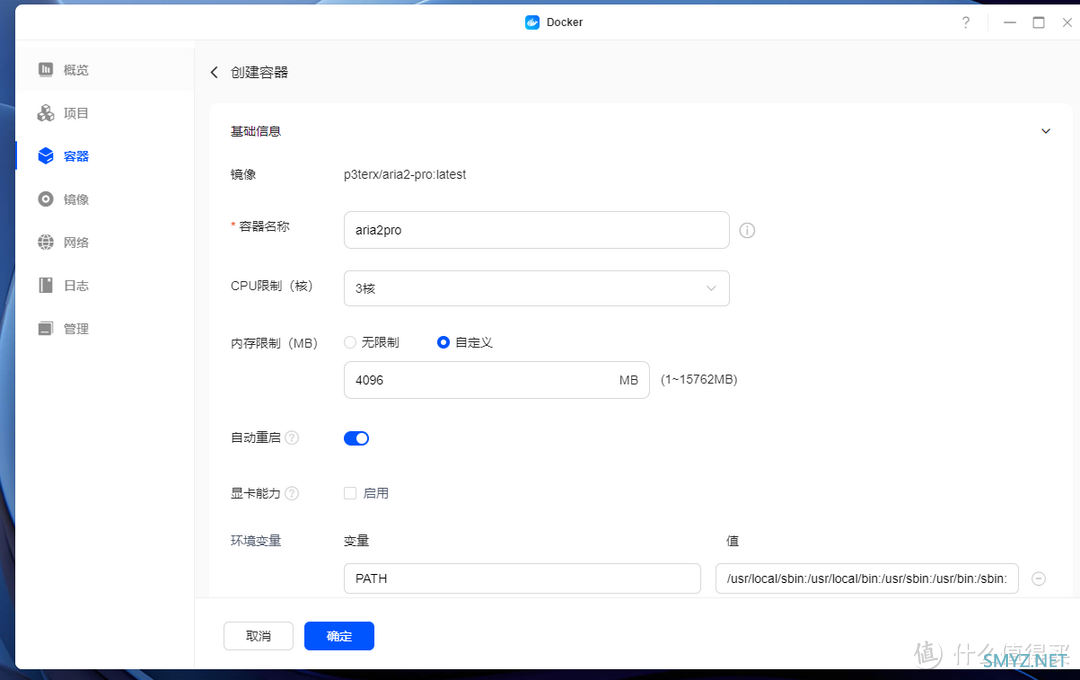Open 容器 in the sidebar menu

point(105,156)
